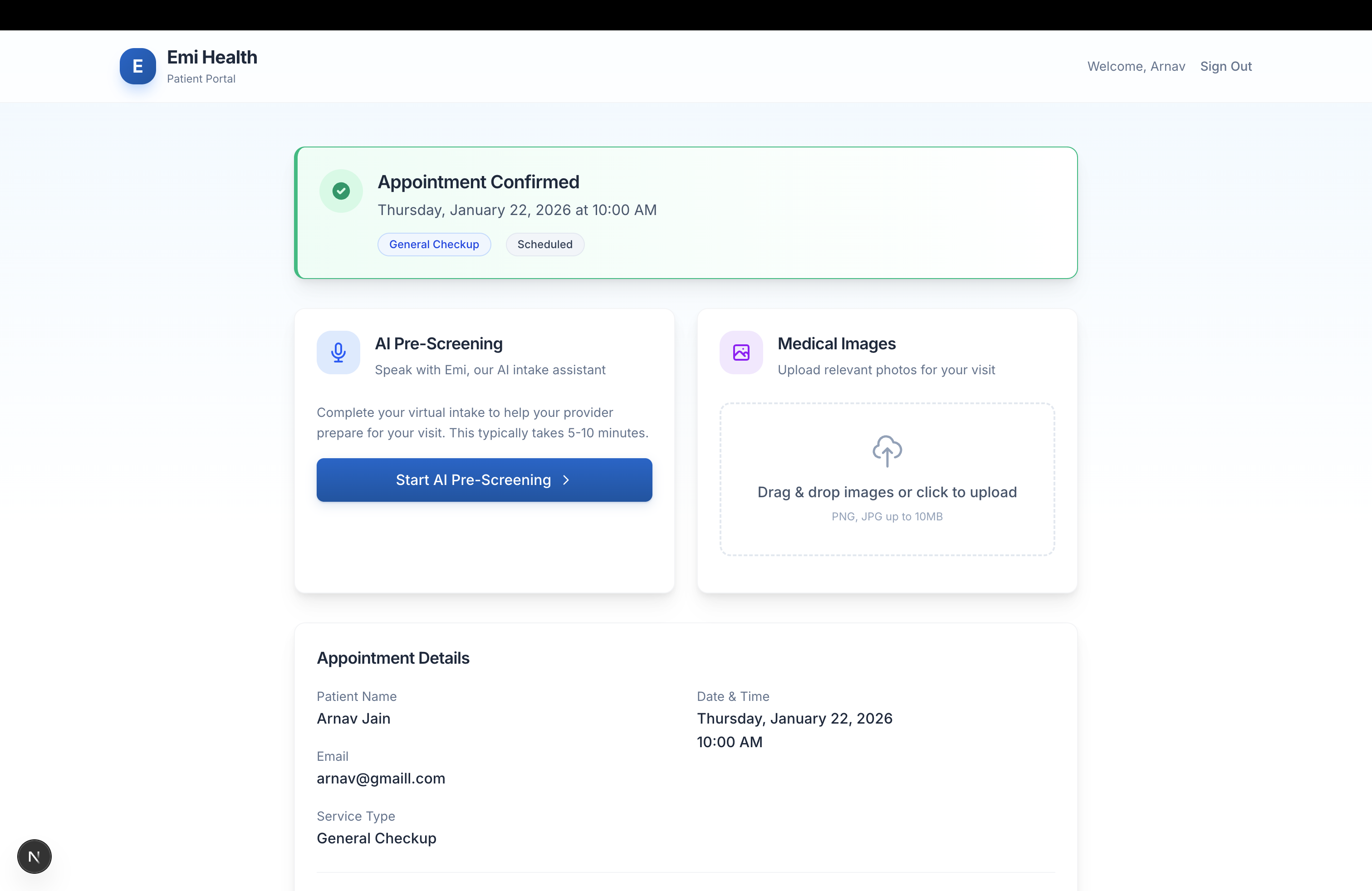Click the green appointment confirmed checkmark icon
This screenshot has width=1372, height=891.
(x=341, y=191)
